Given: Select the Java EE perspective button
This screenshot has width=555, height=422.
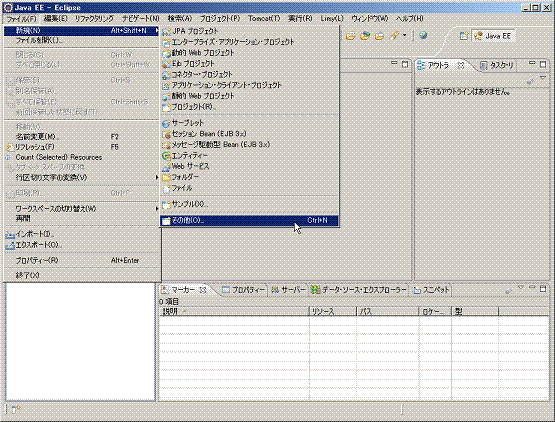Looking at the screenshot, I should [493, 36].
